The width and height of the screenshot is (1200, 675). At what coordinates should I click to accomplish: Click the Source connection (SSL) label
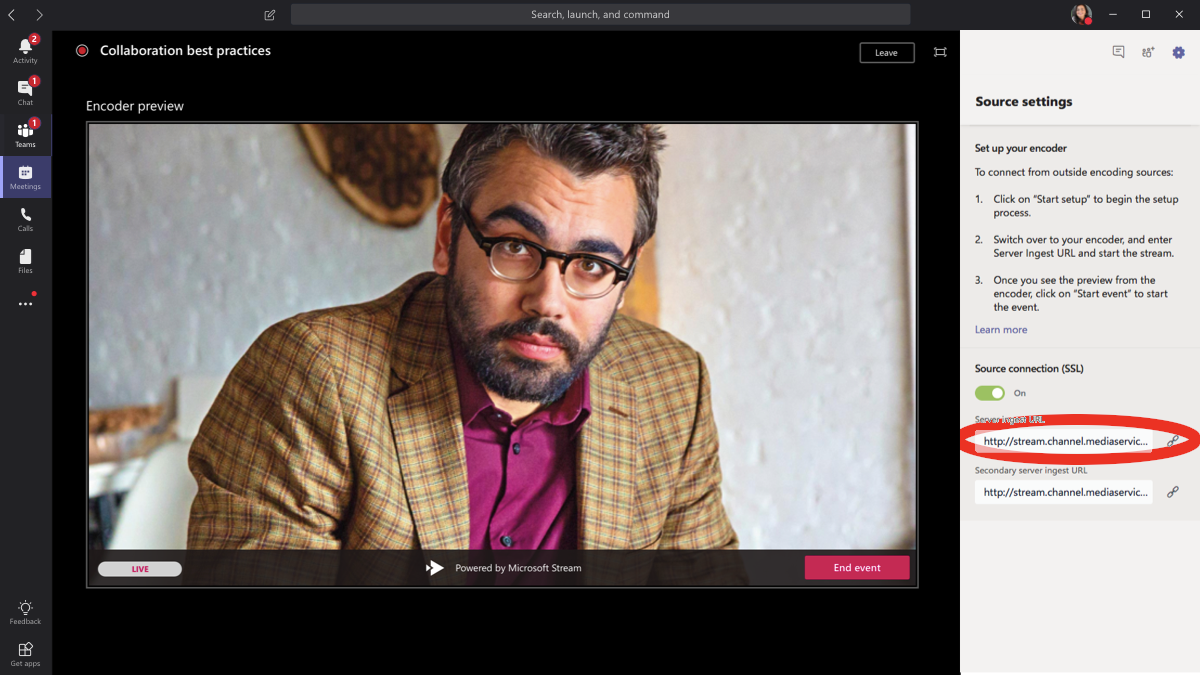1029,368
